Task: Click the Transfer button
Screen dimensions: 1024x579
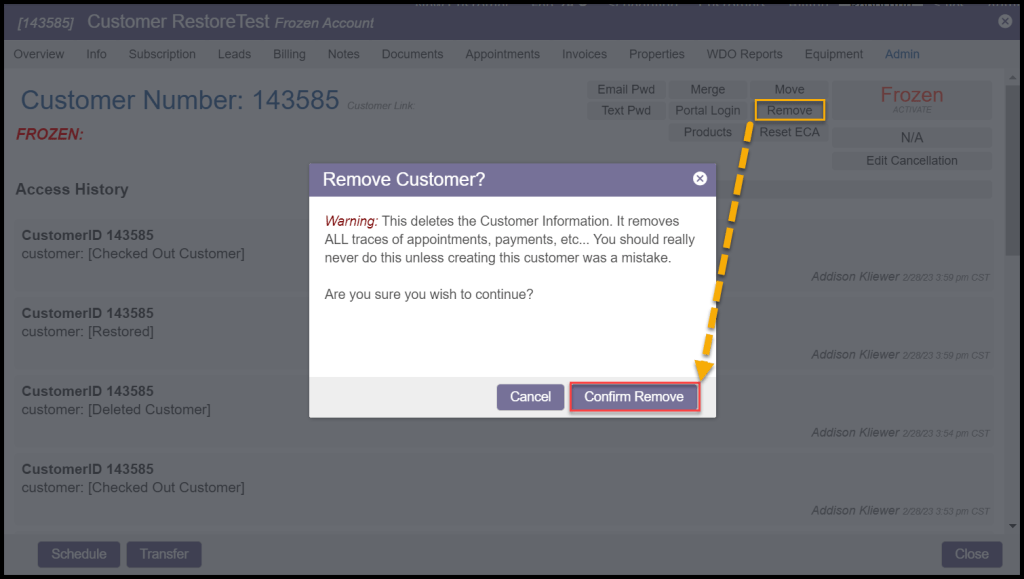Action: (164, 554)
